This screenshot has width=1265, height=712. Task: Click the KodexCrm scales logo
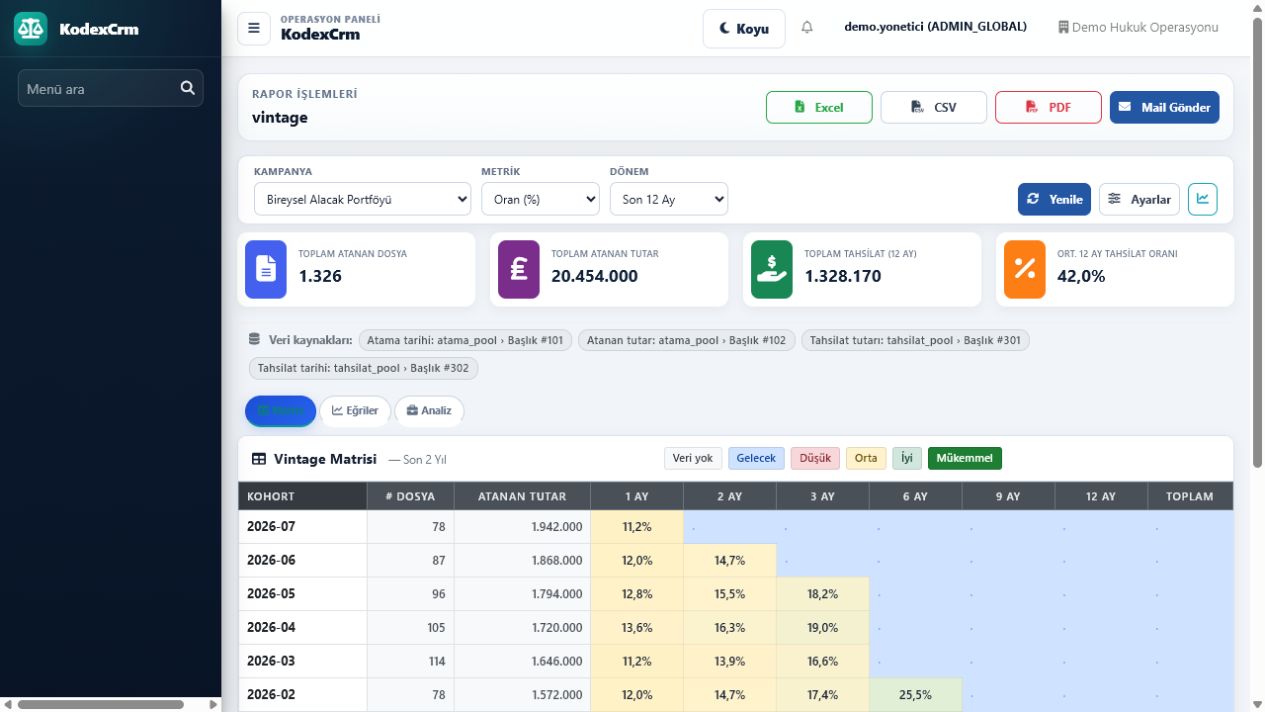(x=31, y=29)
